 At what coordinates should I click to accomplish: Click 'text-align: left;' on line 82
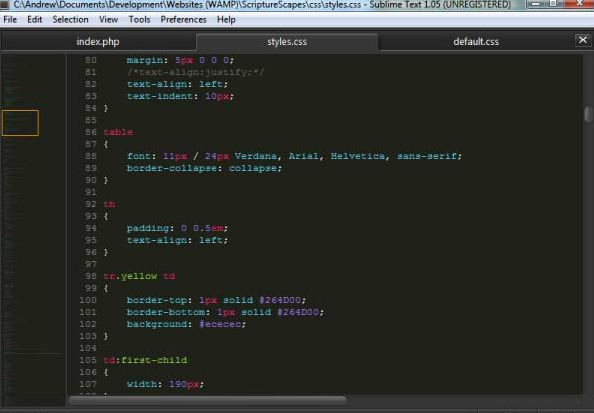click(x=177, y=84)
